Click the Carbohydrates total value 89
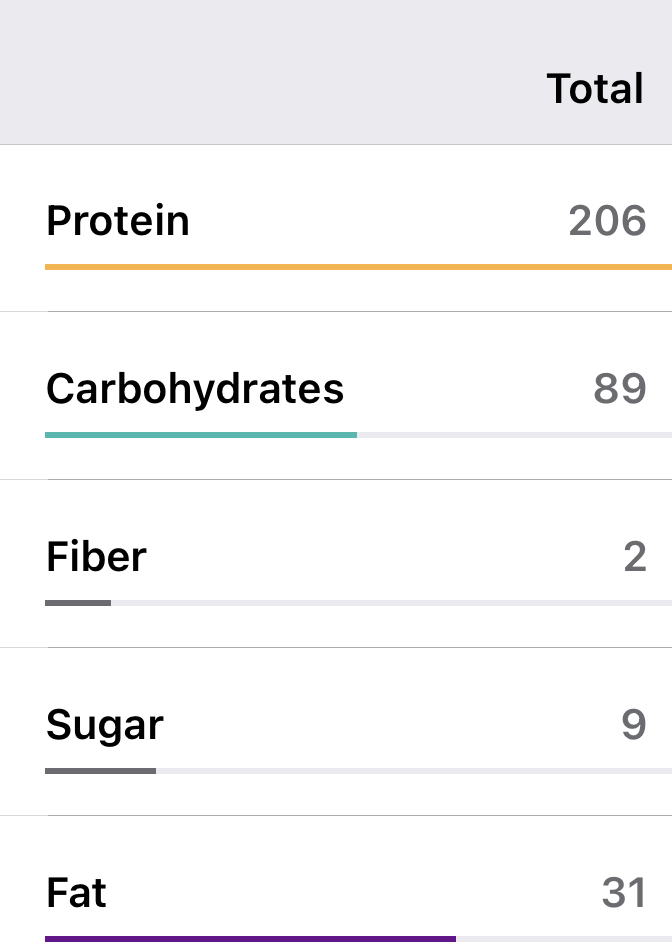672x945 pixels. [x=620, y=389]
